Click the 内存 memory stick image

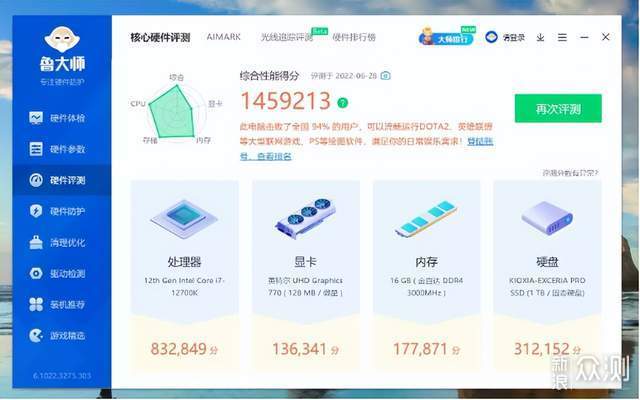coord(427,219)
